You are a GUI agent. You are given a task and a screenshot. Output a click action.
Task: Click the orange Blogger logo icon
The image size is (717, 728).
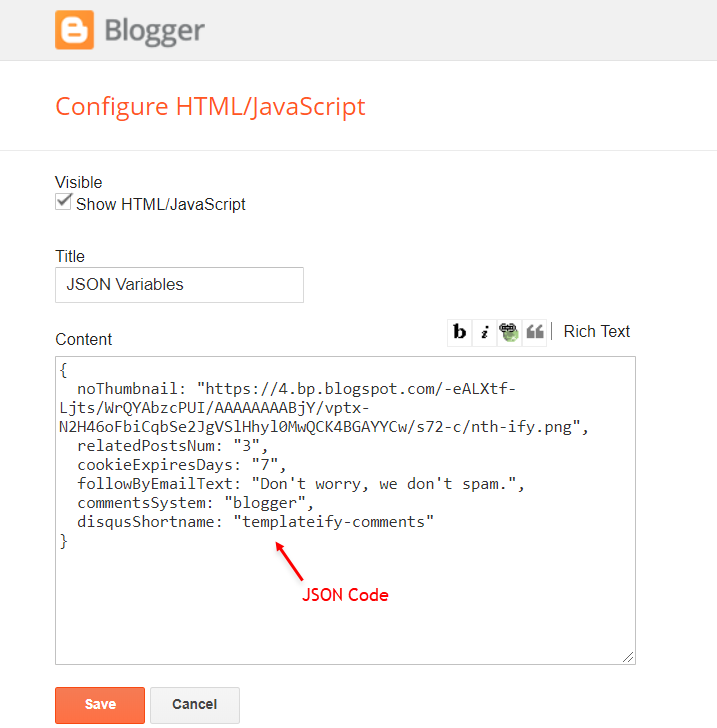74,30
